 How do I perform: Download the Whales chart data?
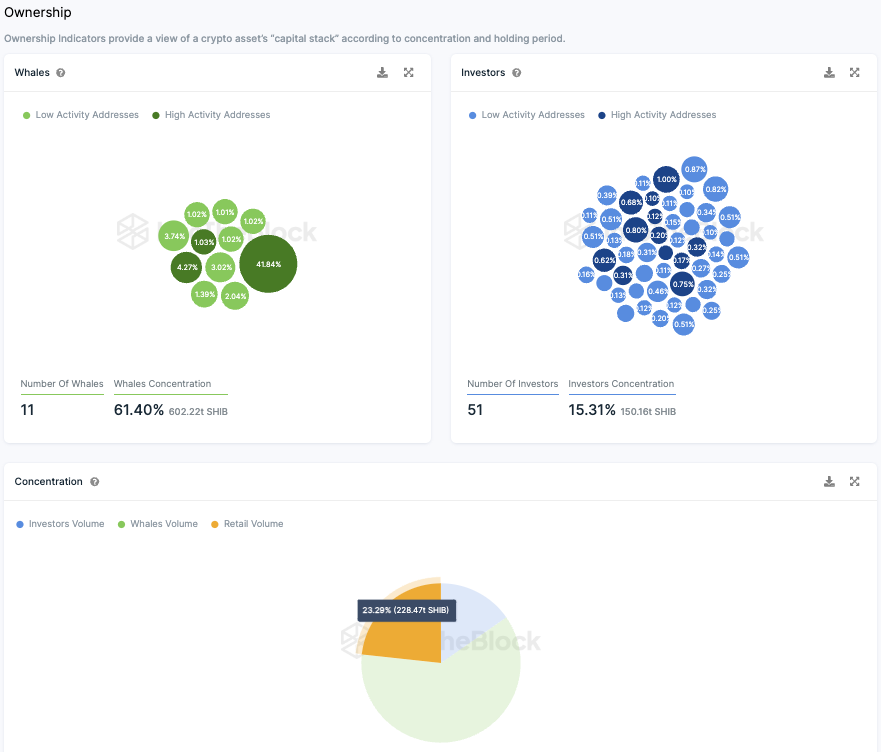(x=382, y=73)
